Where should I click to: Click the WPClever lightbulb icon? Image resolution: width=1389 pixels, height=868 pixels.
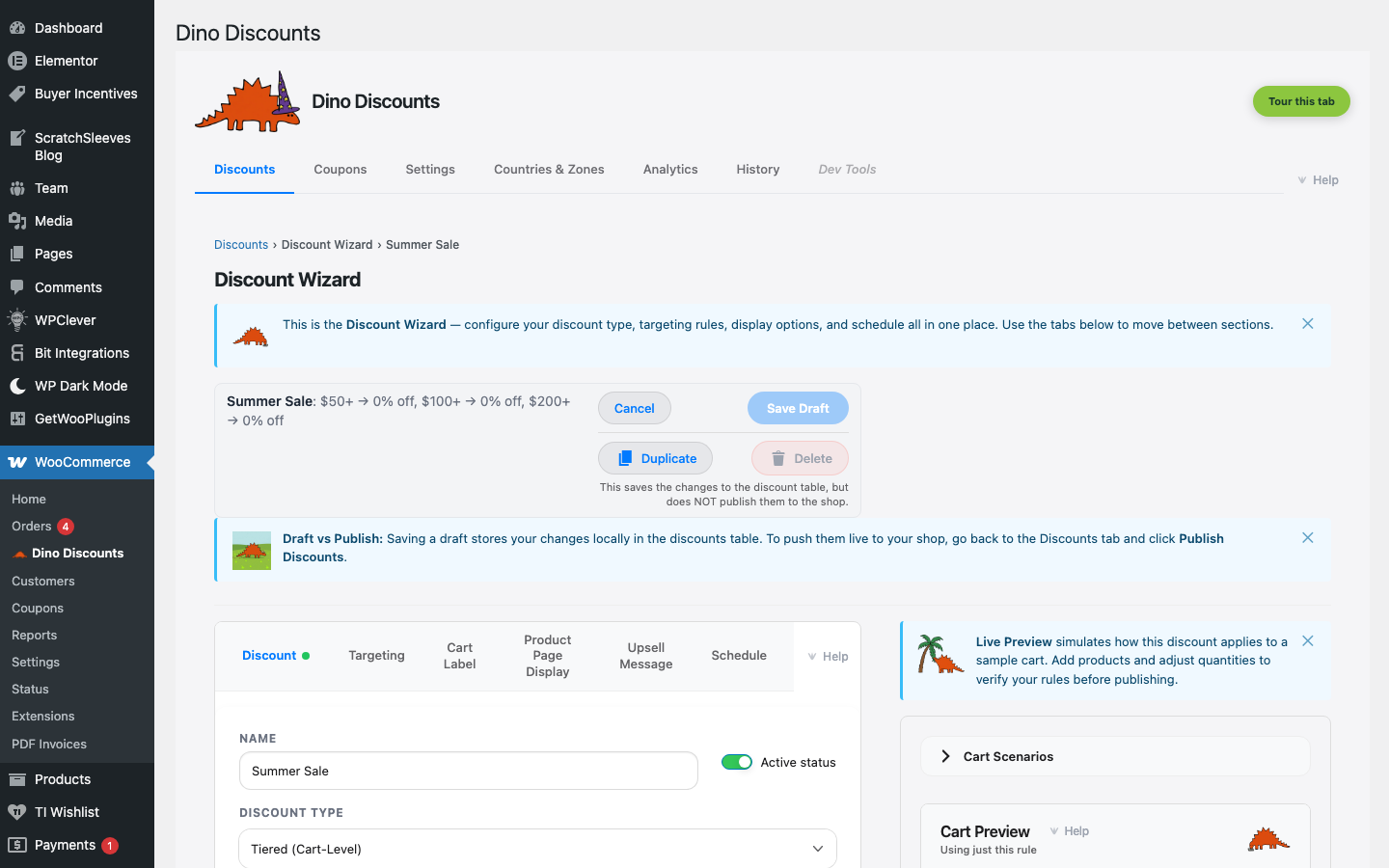17,320
